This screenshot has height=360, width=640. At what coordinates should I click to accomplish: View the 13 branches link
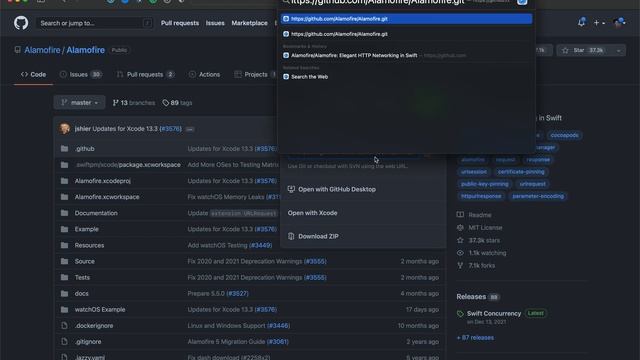(x=134, y=103)
